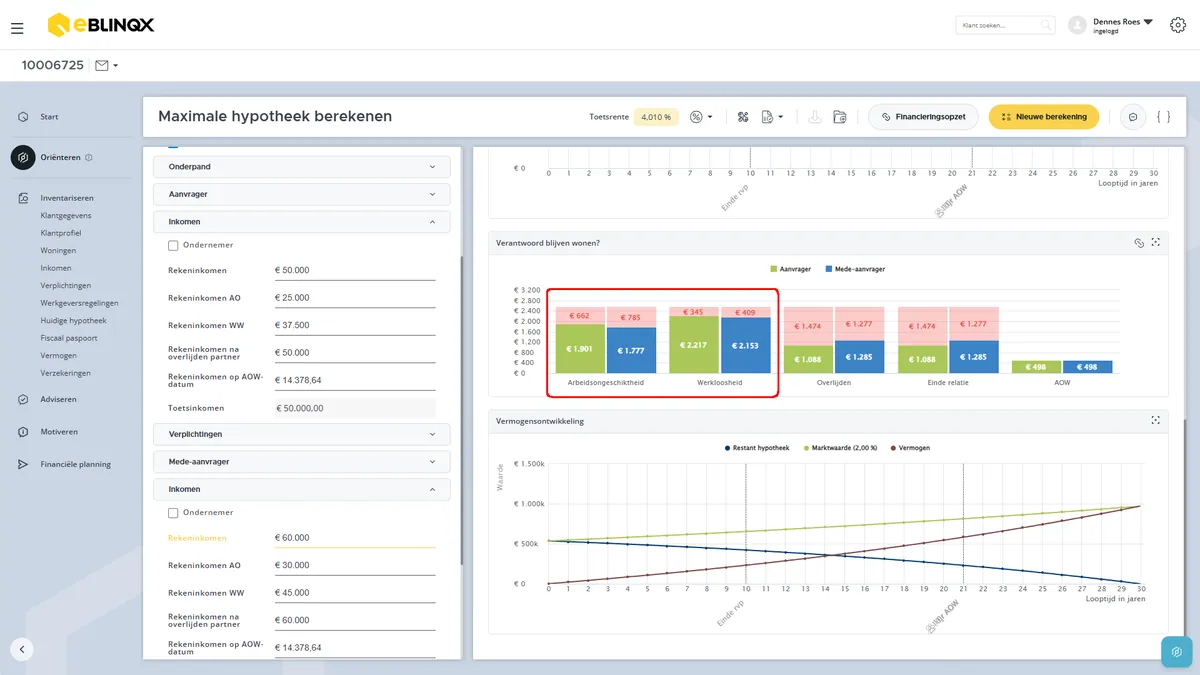Tick the first Ondernemer checkbox for Aanvrager

[173, 245]
